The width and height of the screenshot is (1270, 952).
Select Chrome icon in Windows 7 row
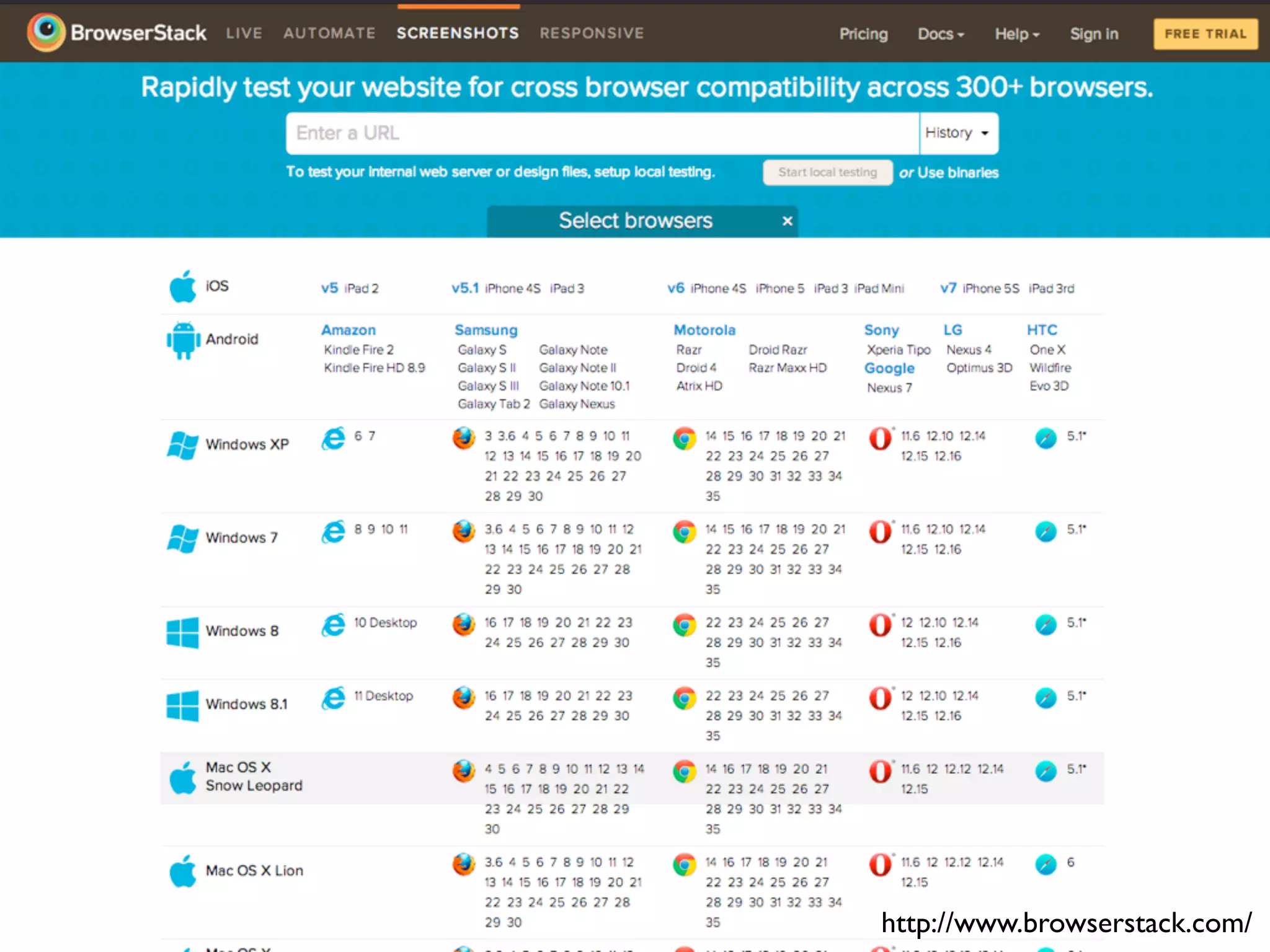point(685,531)
